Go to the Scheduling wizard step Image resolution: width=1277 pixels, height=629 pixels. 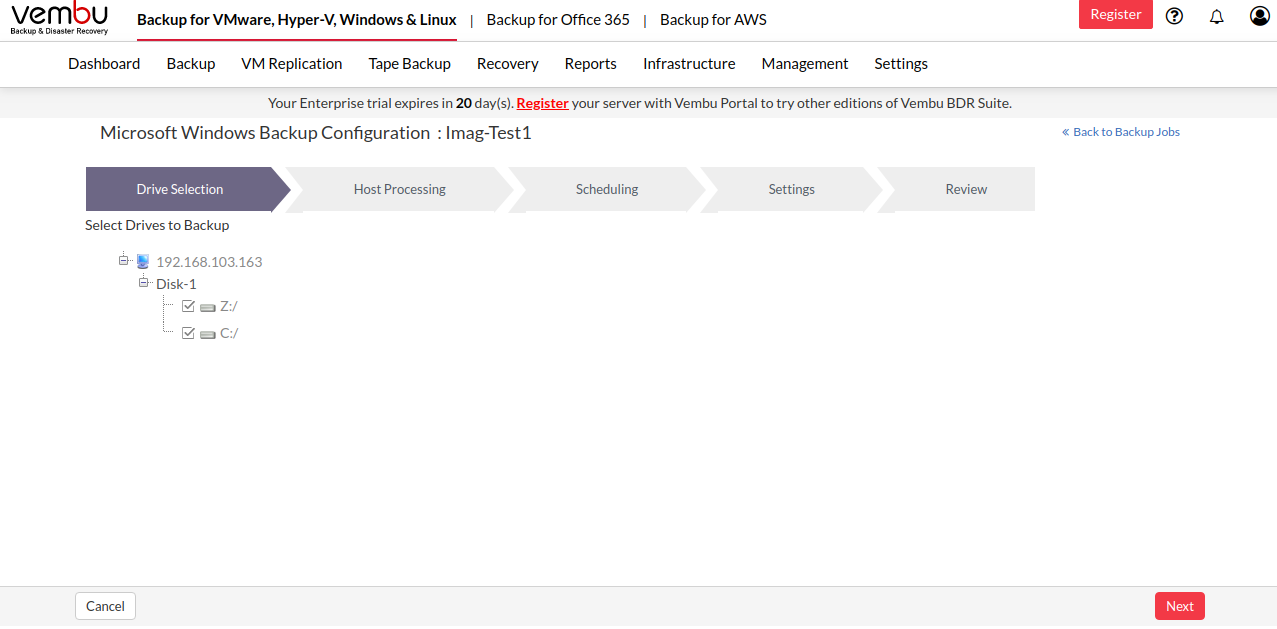coord(607,189)
